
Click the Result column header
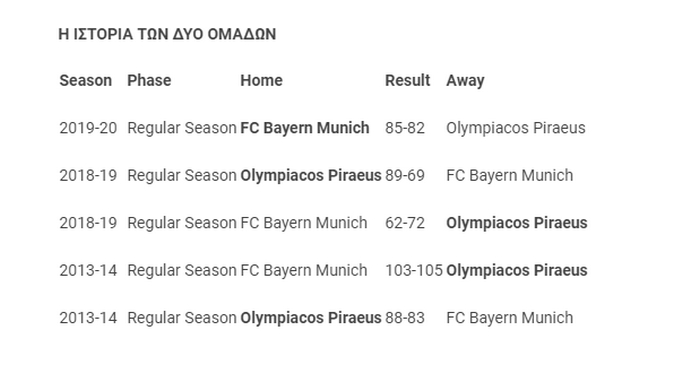tap(408, 81)
